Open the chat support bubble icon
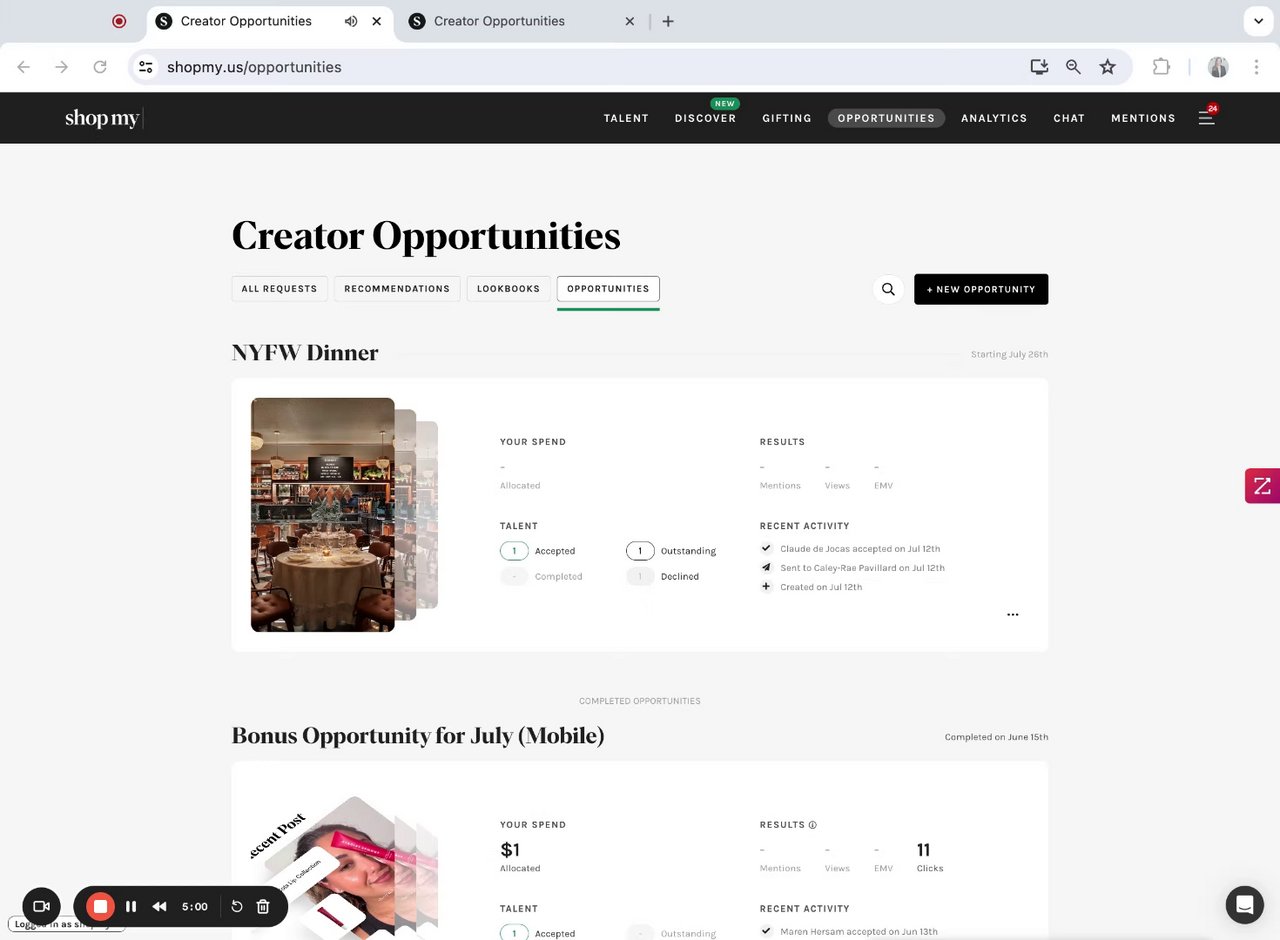Screen dimensions: 1280x940 pos(1245,905)
